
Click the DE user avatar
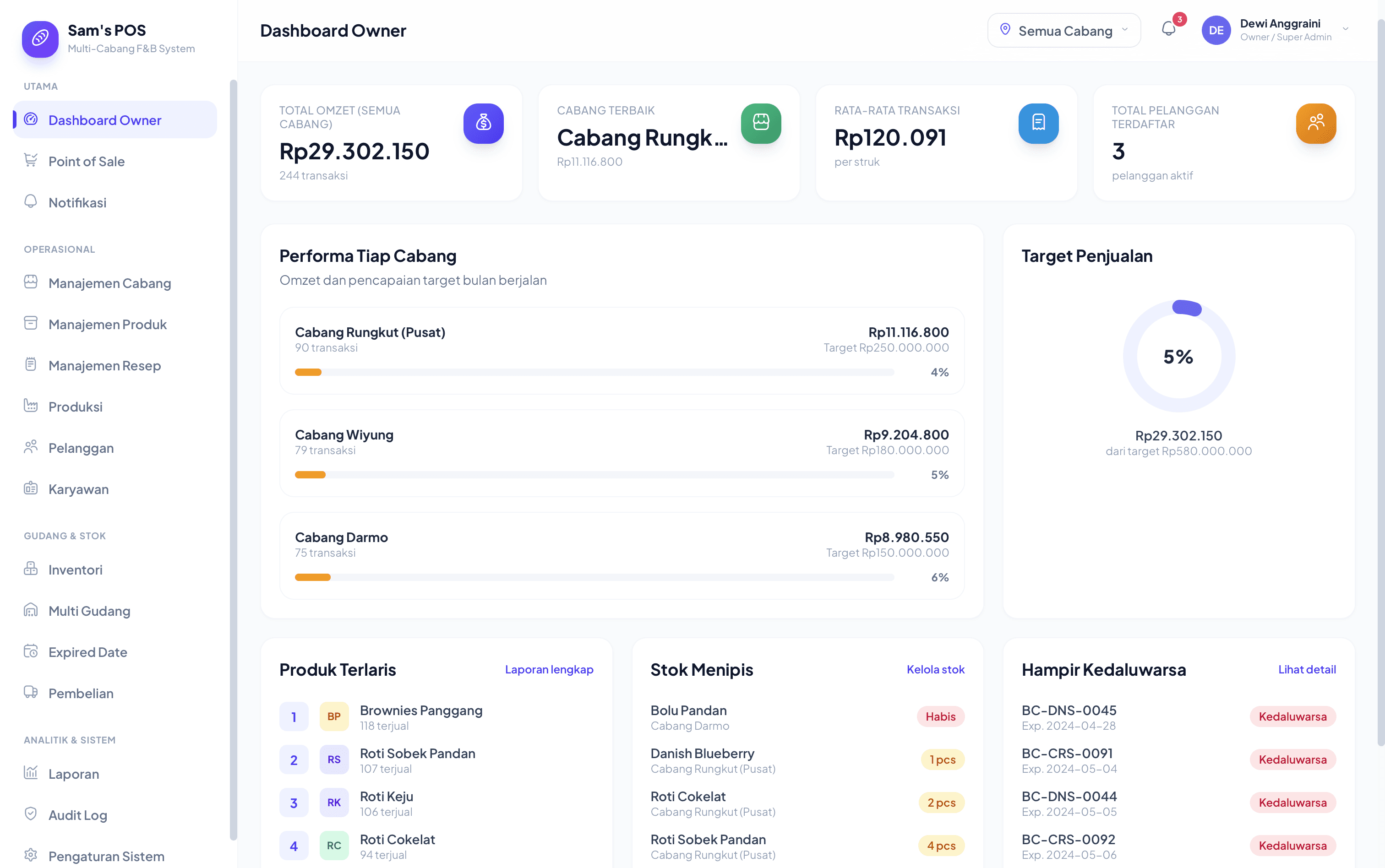pos(1216,30)
